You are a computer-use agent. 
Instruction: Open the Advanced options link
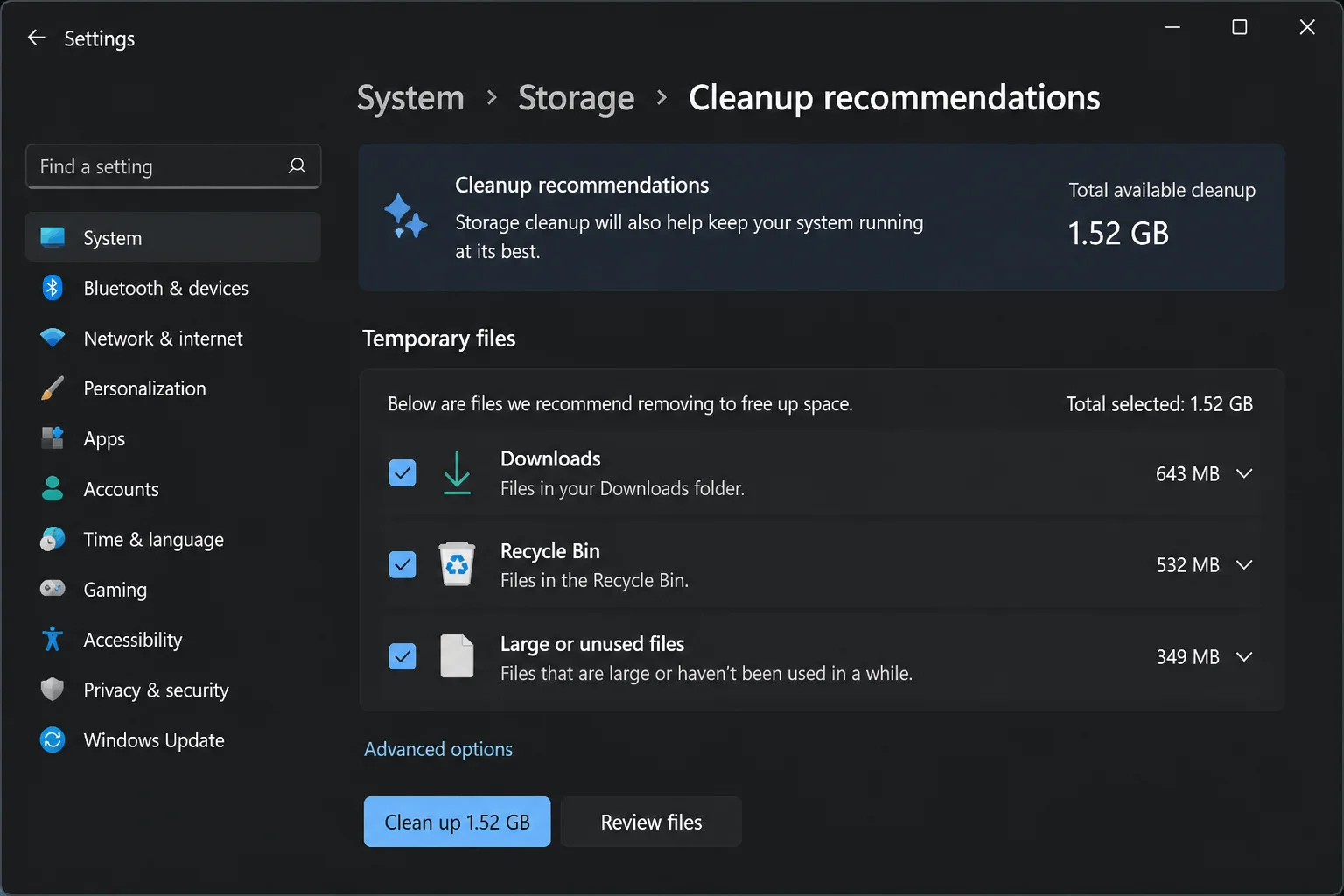[438, 749]
